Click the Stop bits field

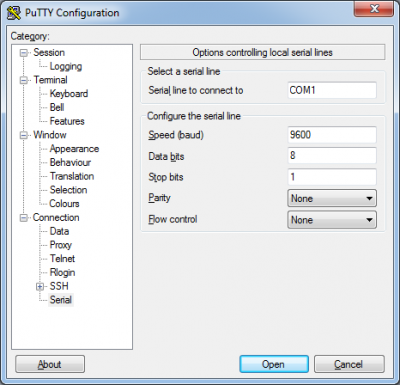pos(332,177)
